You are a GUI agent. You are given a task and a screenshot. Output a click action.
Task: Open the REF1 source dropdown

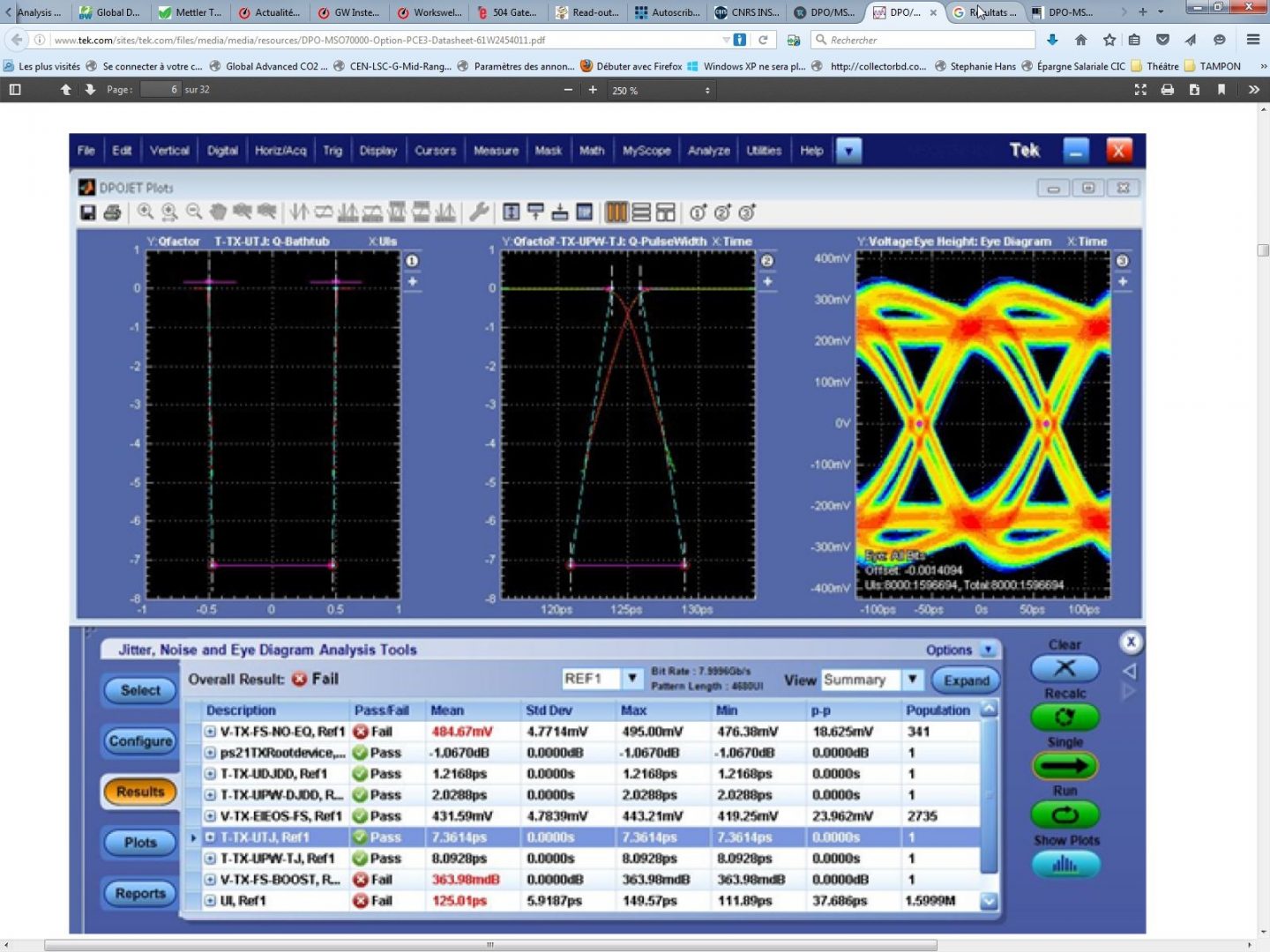[631, 679]
